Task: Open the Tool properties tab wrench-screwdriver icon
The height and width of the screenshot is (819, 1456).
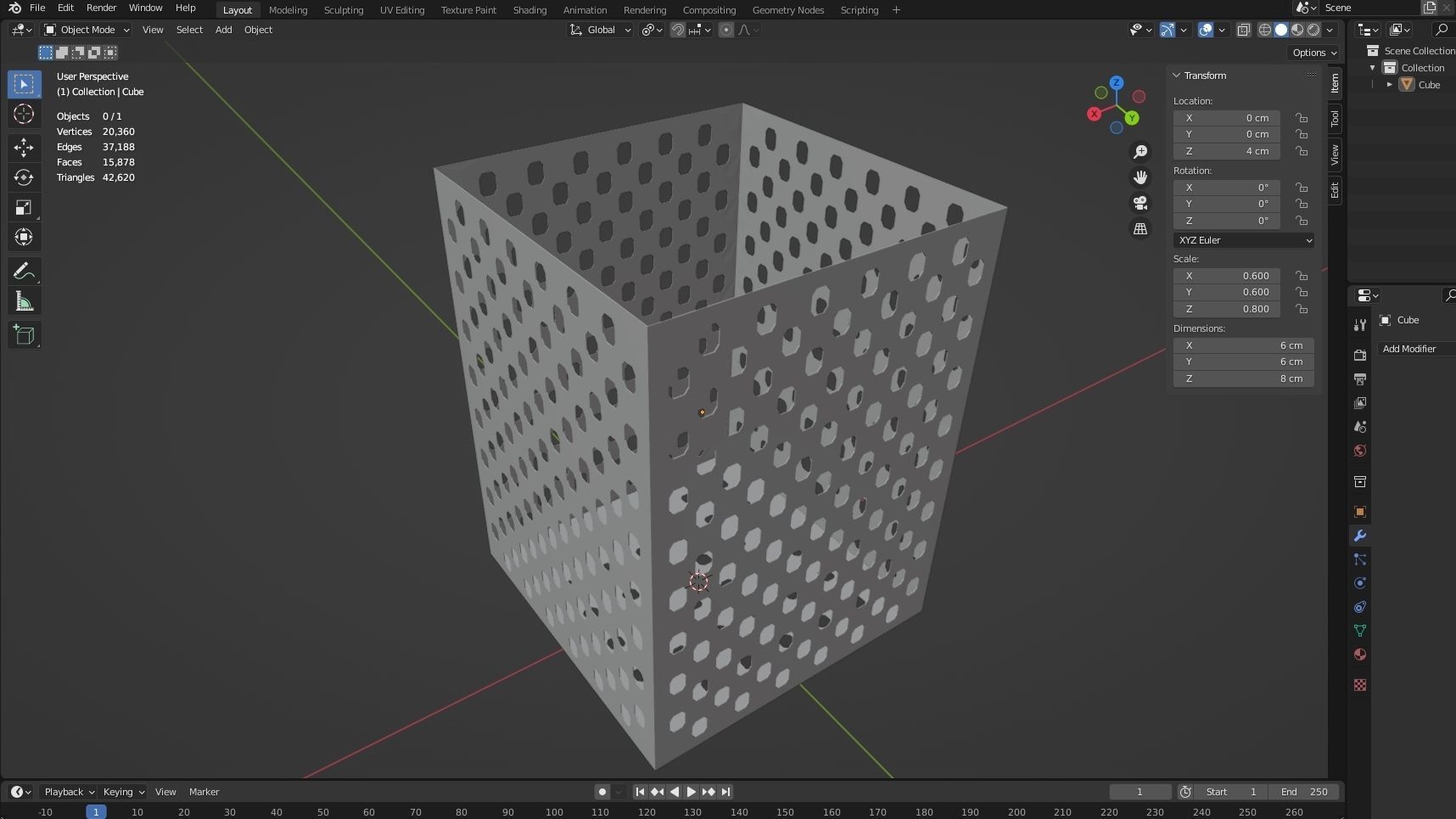Action: coord(1360,325)
